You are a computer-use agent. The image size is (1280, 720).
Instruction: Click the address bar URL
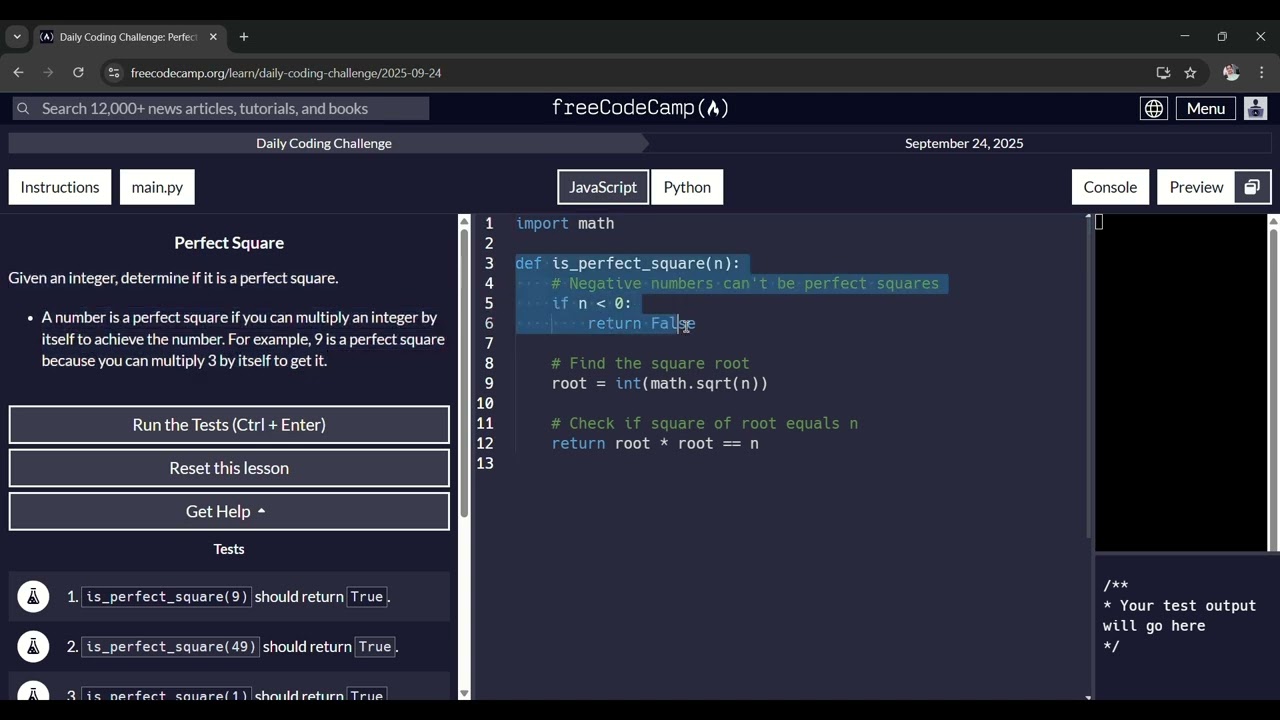point(286,73)
